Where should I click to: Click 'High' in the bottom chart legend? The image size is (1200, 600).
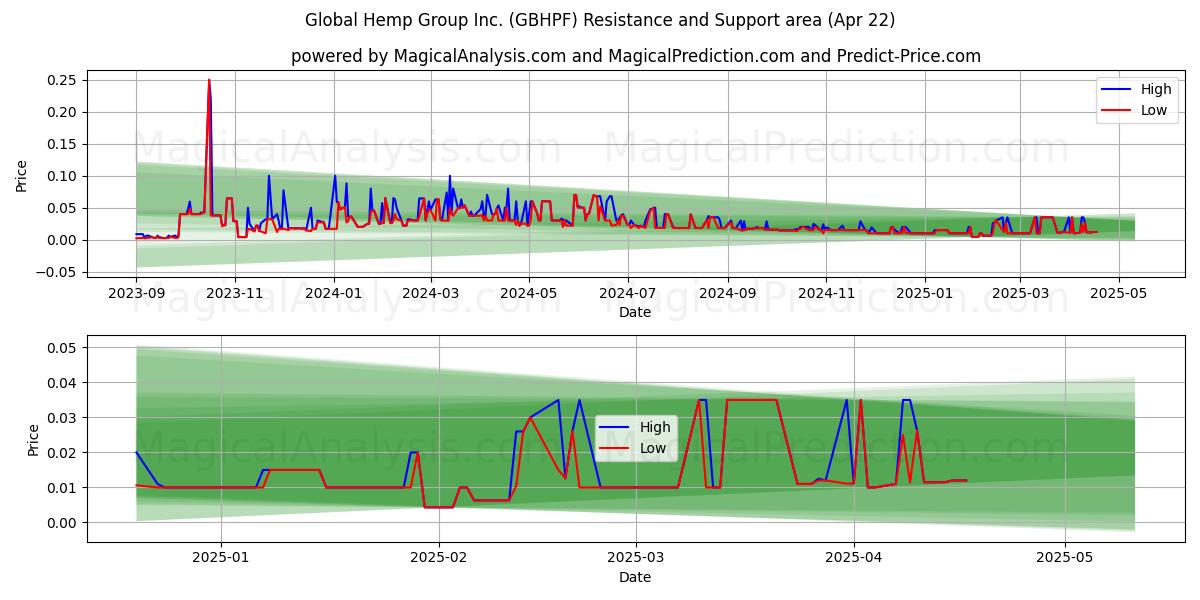(655, 427)
